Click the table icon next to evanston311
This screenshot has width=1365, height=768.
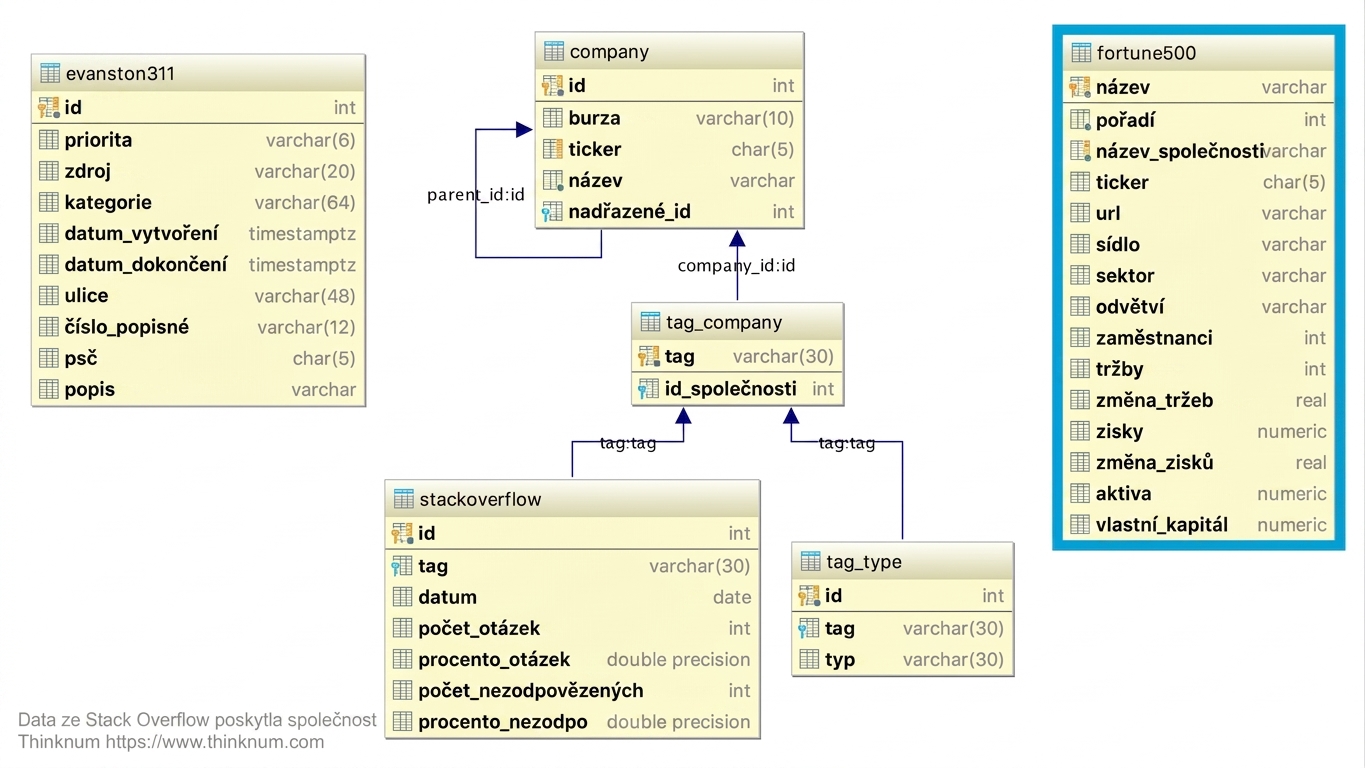point(50,74)
